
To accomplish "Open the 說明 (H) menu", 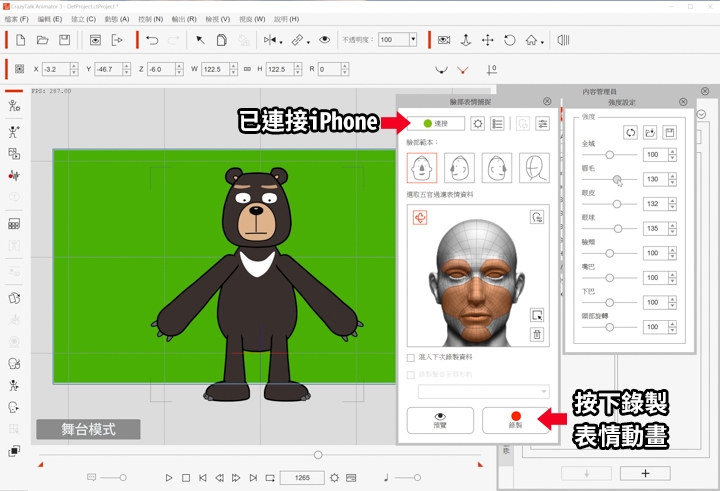I will click(x=287, y=19).
